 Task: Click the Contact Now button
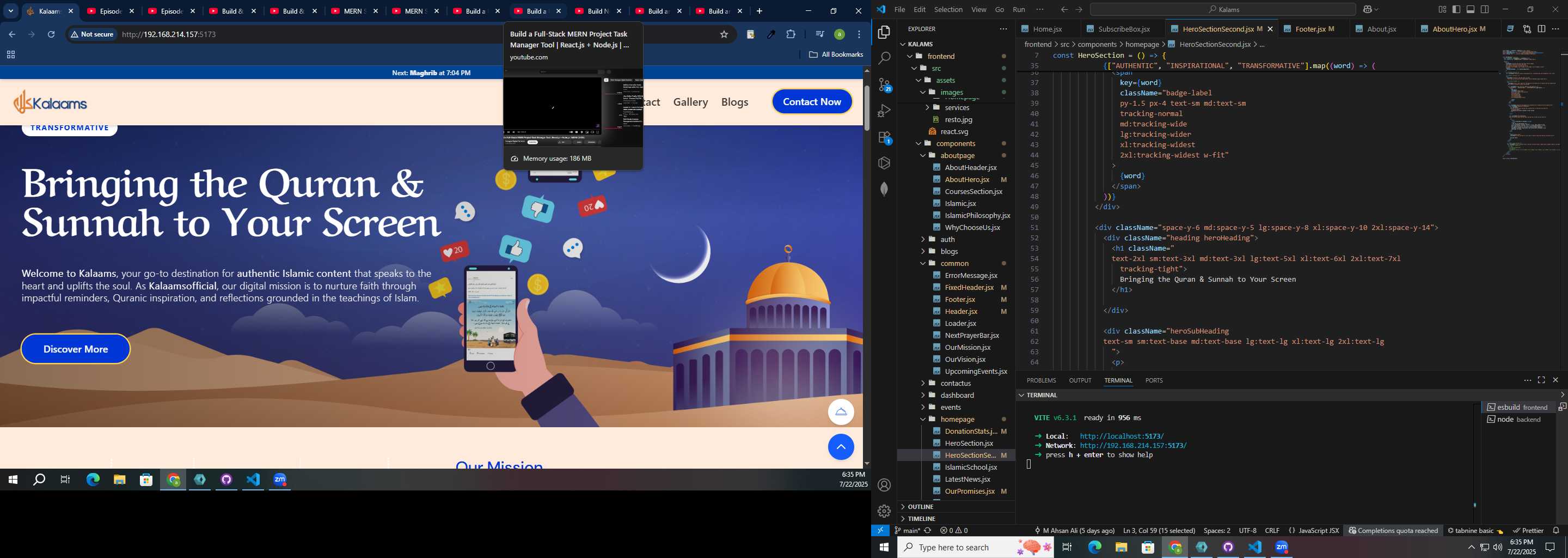pos(812,102)
